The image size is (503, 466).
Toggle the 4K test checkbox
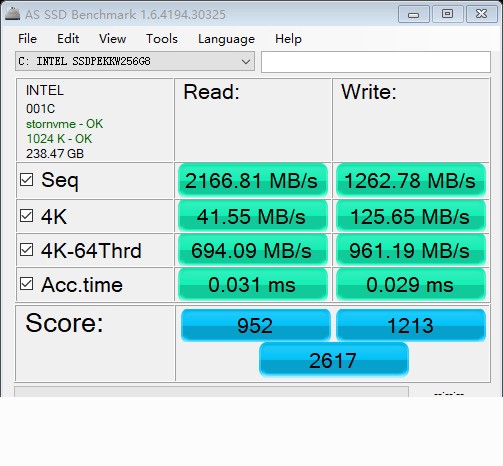point(26,216)
